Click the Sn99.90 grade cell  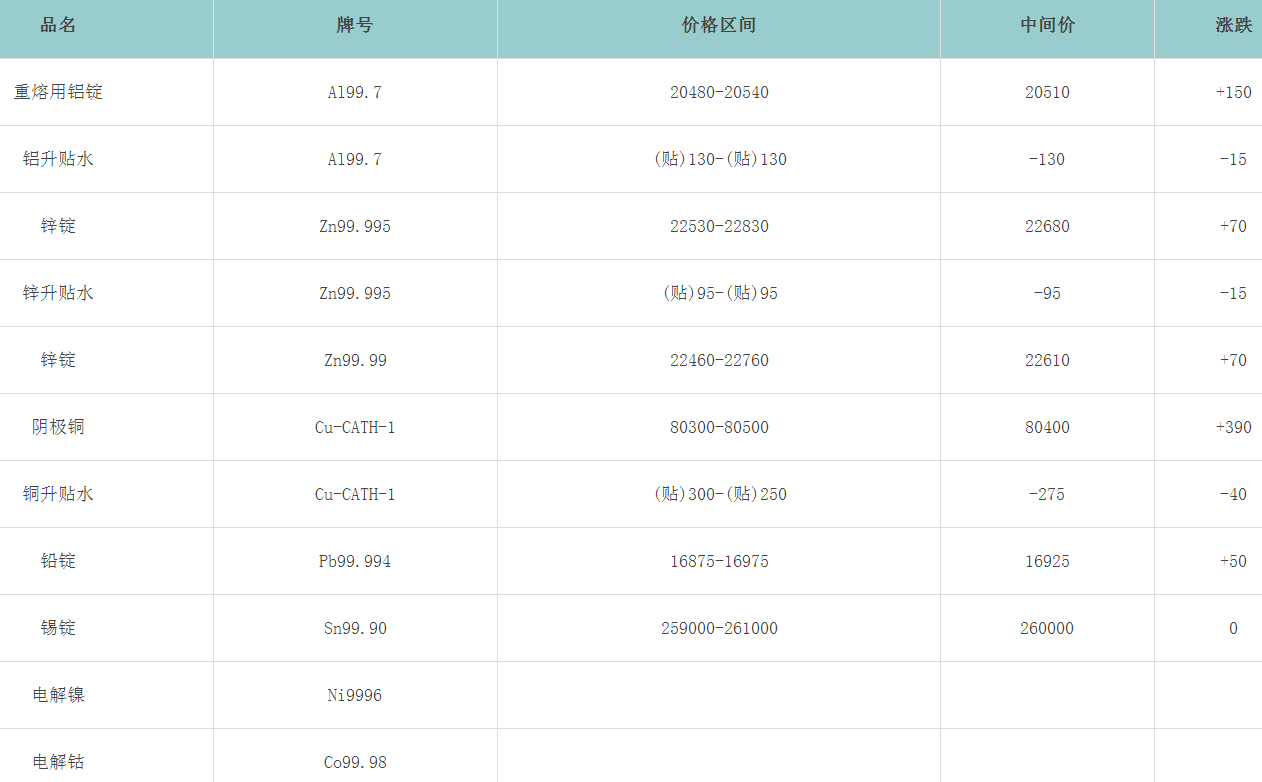pos(355,628)
